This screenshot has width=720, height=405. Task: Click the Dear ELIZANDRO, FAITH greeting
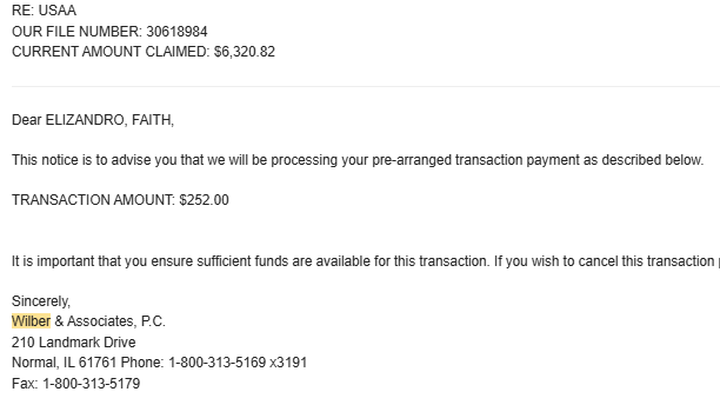pos(93,120)
